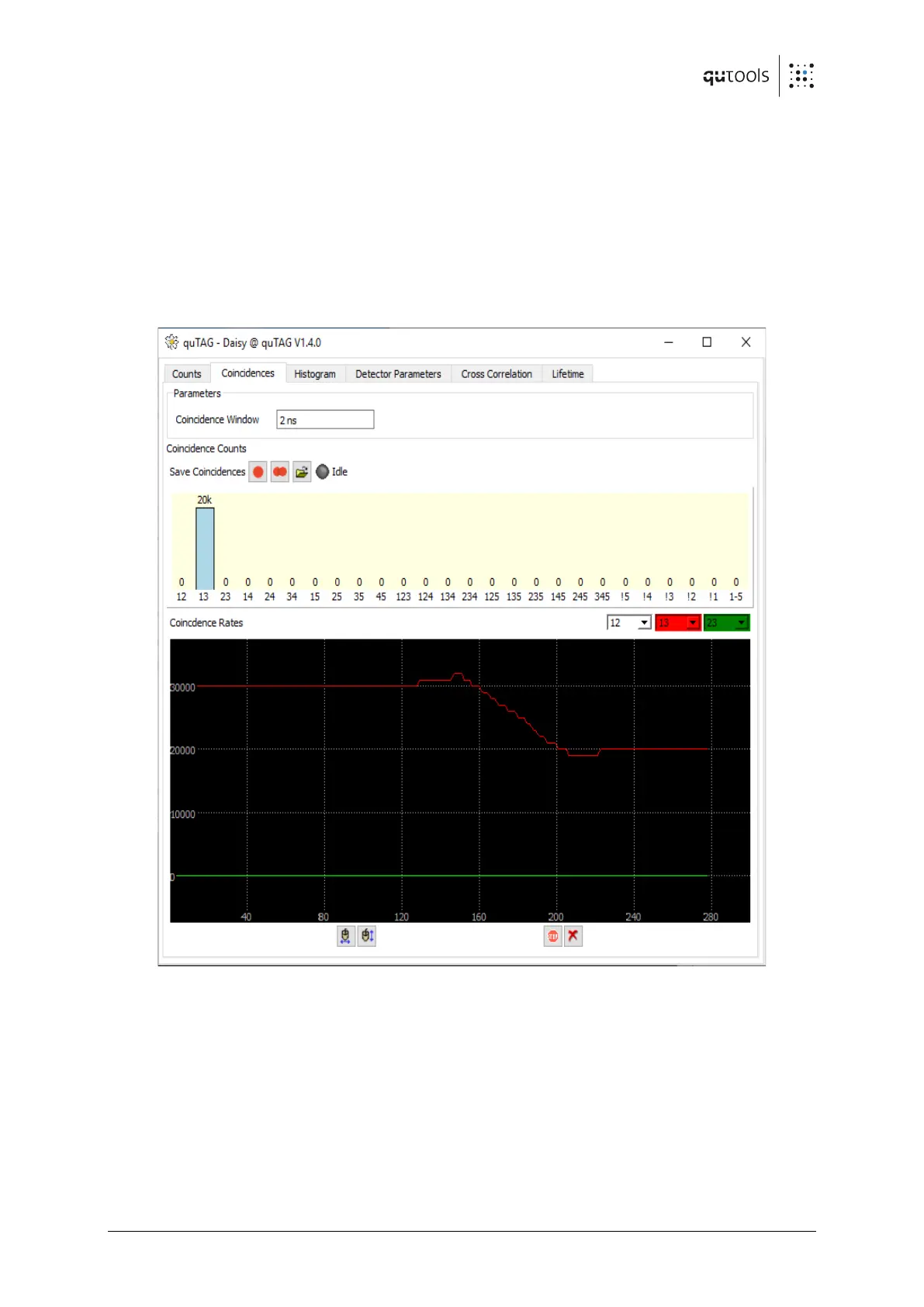Open the red 13 channel dropdown
Screen dimensions: 924x1307
click(678, 622)
